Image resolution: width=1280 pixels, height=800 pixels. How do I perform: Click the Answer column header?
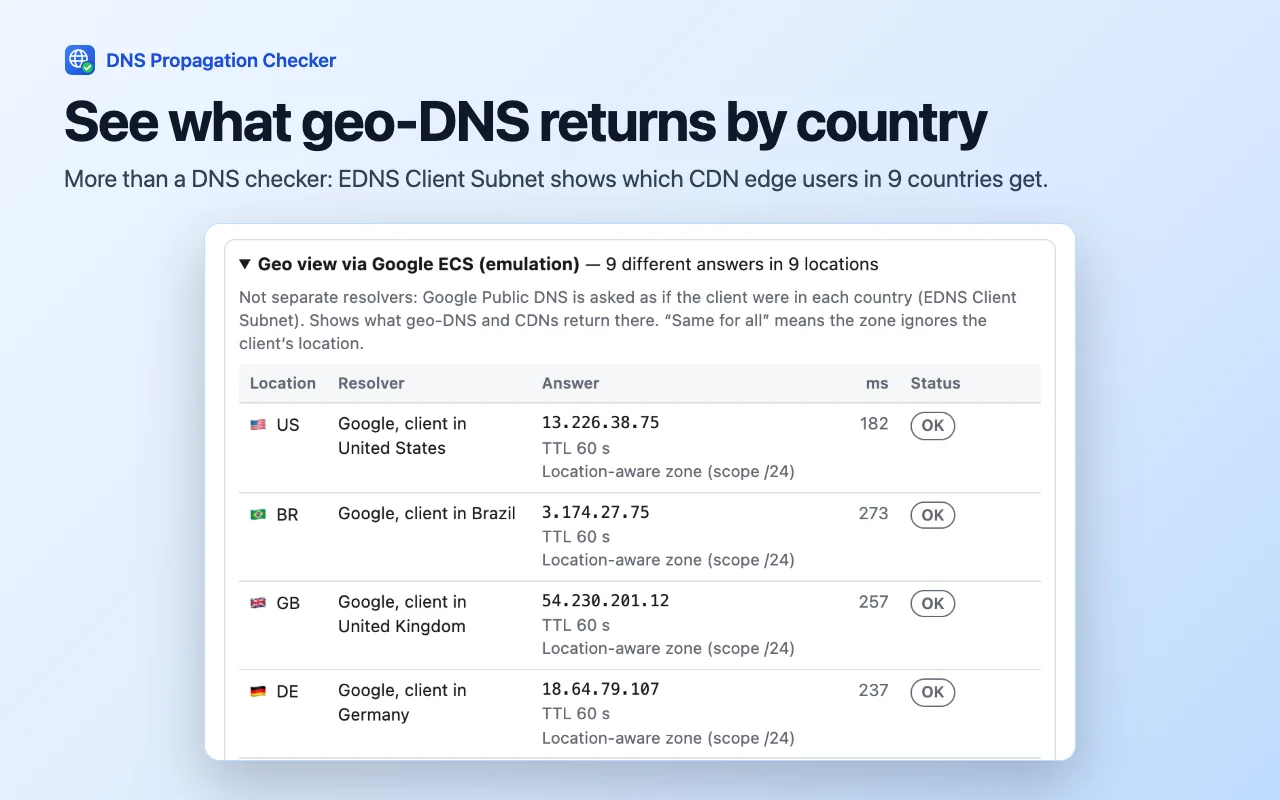[x=570, y=383]
